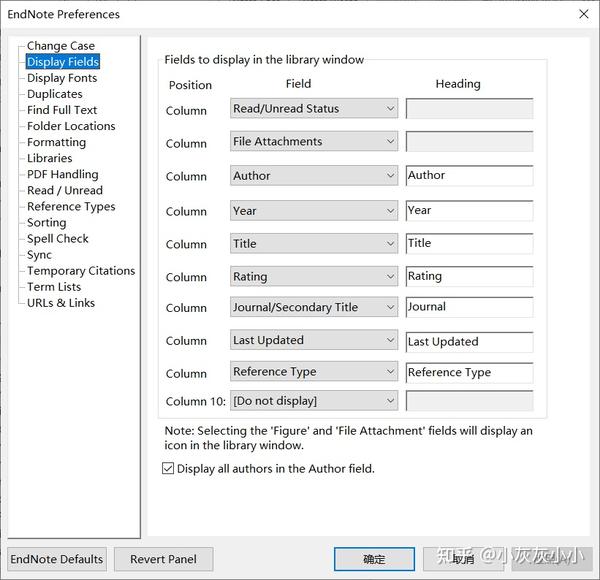Open URLs & Links preferences
Image resolution: width=600 pixels, height=580 pixels.
coord(60,303)
